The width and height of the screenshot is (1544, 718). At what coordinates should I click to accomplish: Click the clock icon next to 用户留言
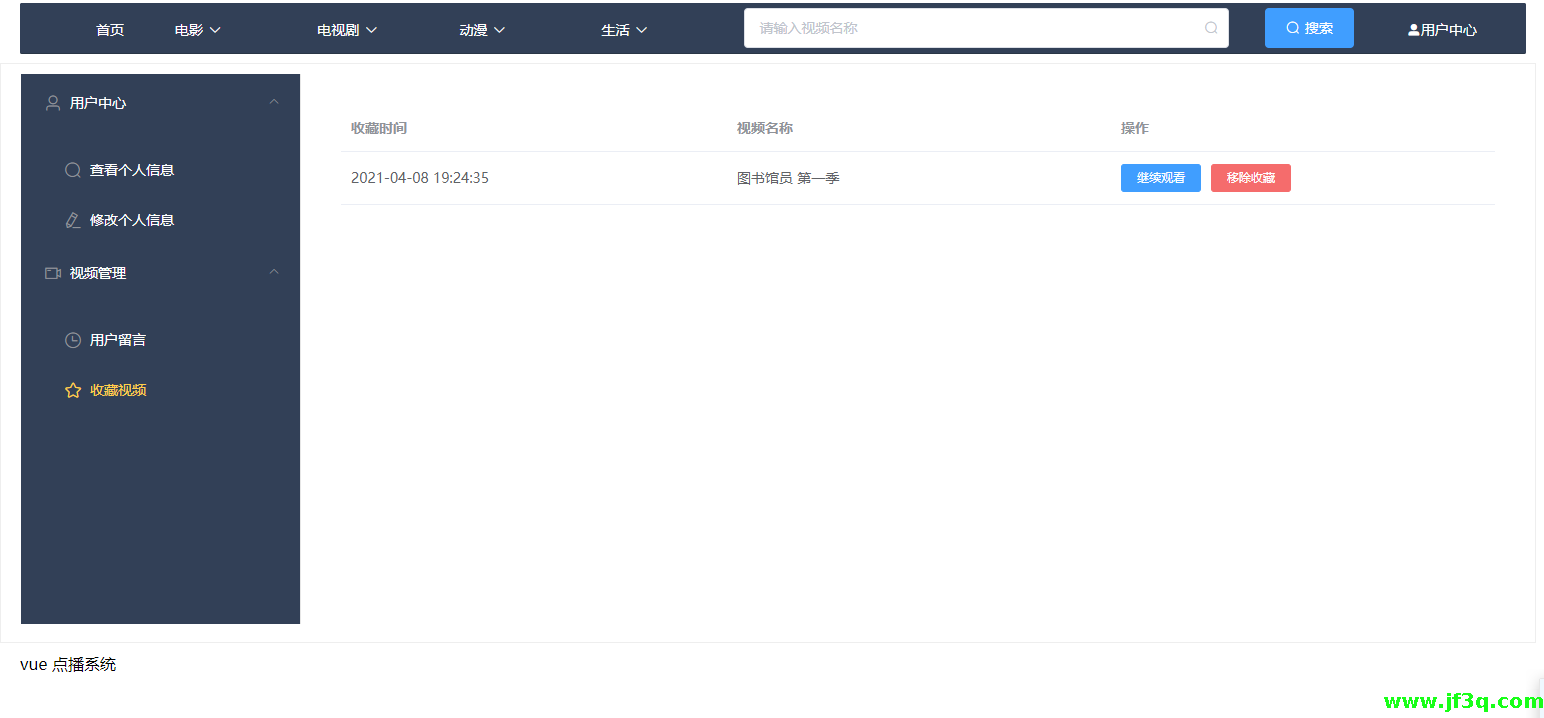(73, 340)
